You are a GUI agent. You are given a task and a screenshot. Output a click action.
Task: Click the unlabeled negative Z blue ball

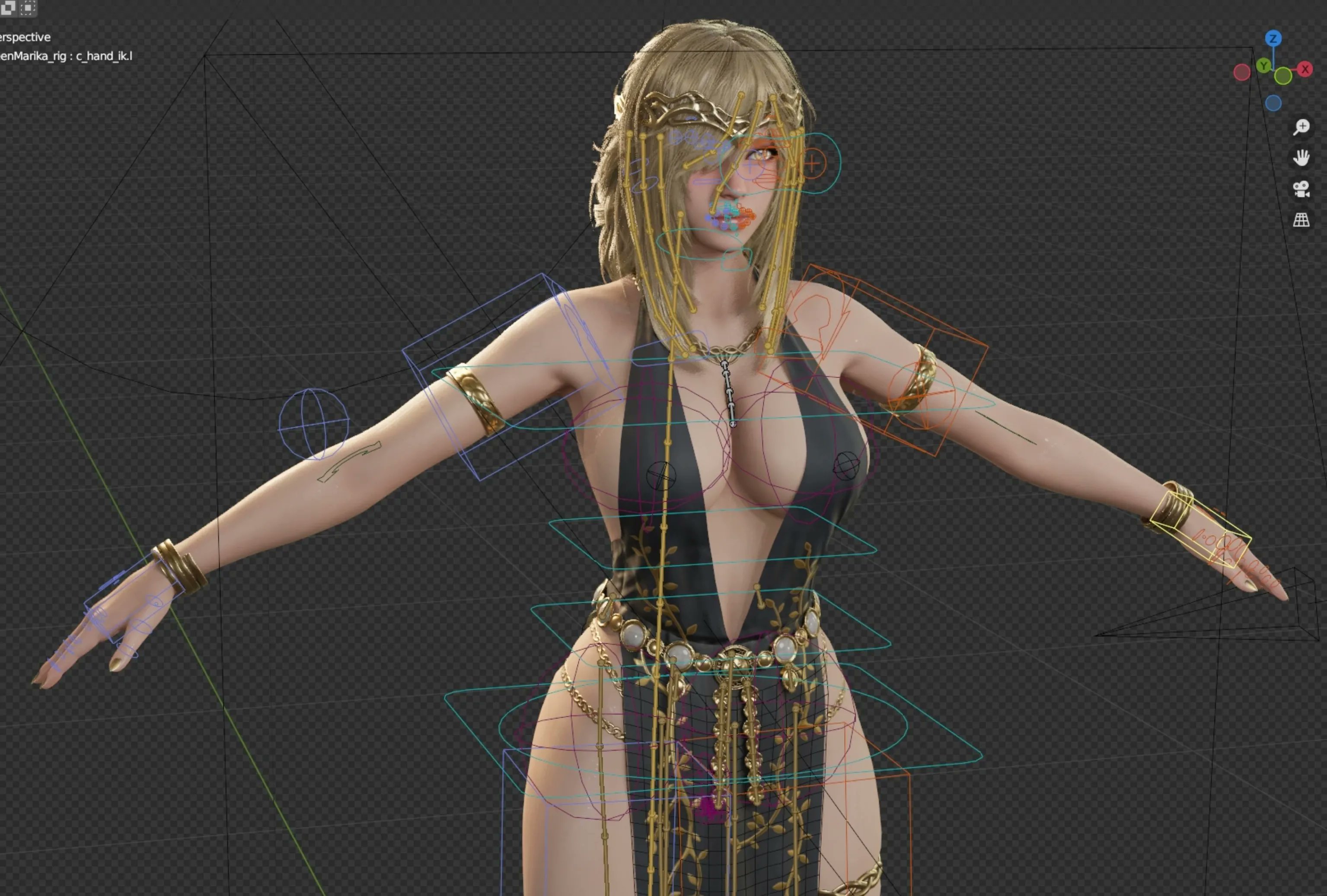pyautogui.click(x=1273, y=103)
